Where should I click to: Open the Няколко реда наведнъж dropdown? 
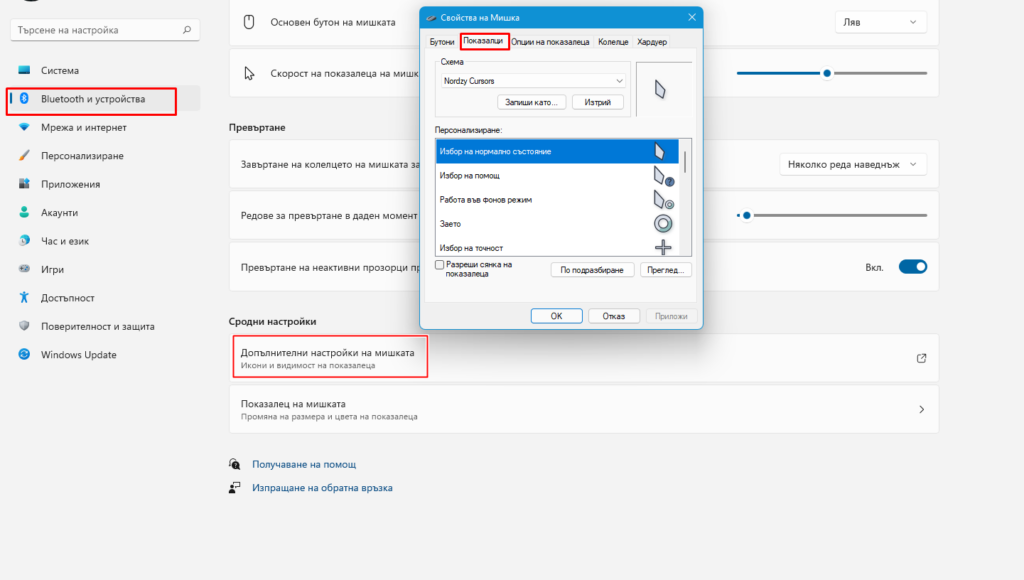point(853,165)
